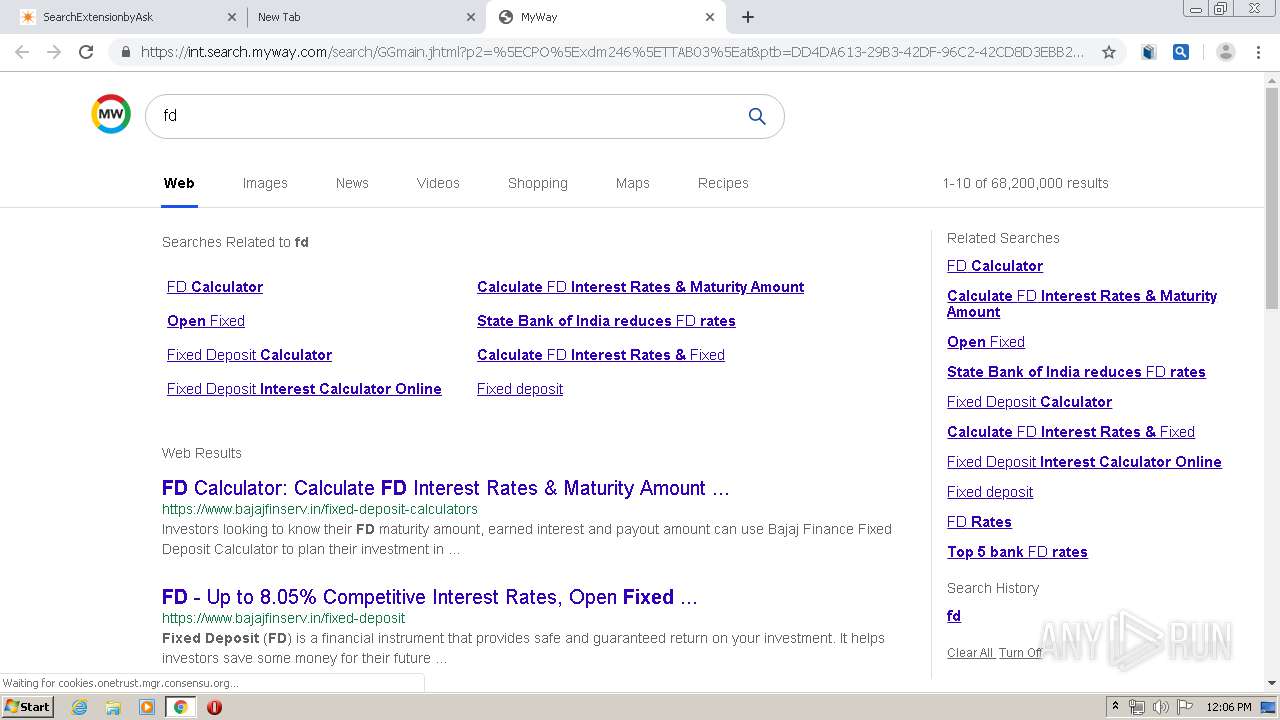The width and height of the screenshot is (1280, 720).
Task: Open Fixed deposit link under Searches Related
Action: [520, 389]
